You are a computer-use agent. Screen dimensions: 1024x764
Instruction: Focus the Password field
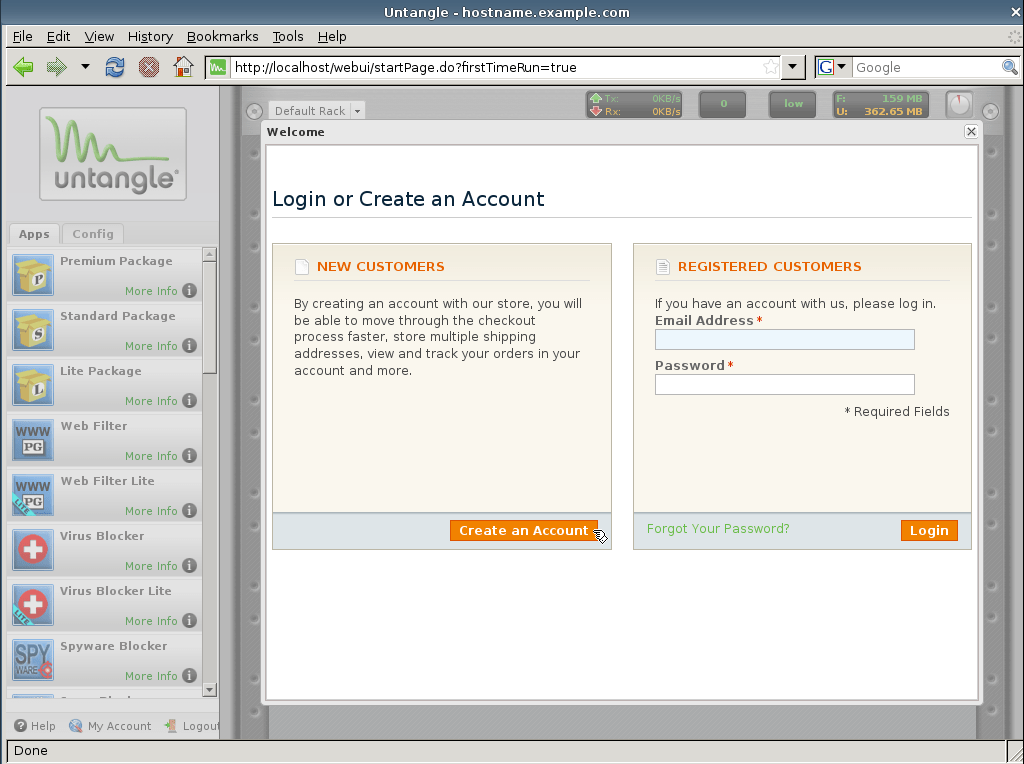coord(784,384)
